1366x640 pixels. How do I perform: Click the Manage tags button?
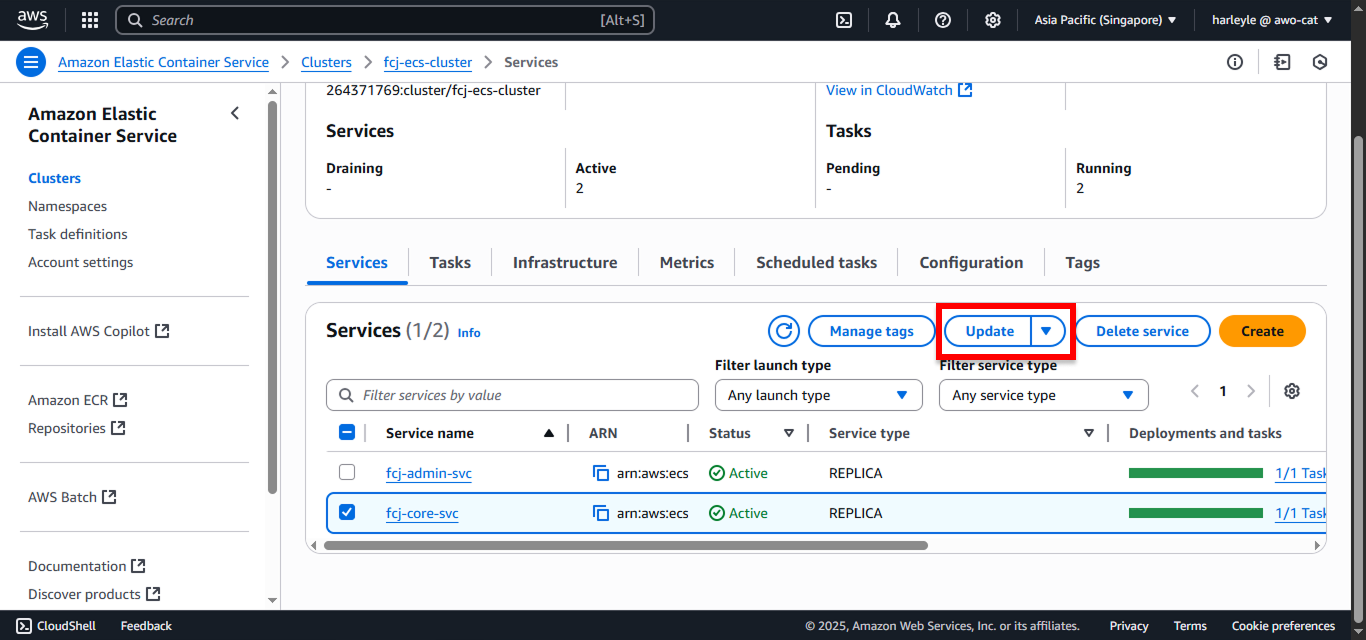pos(872,331)
